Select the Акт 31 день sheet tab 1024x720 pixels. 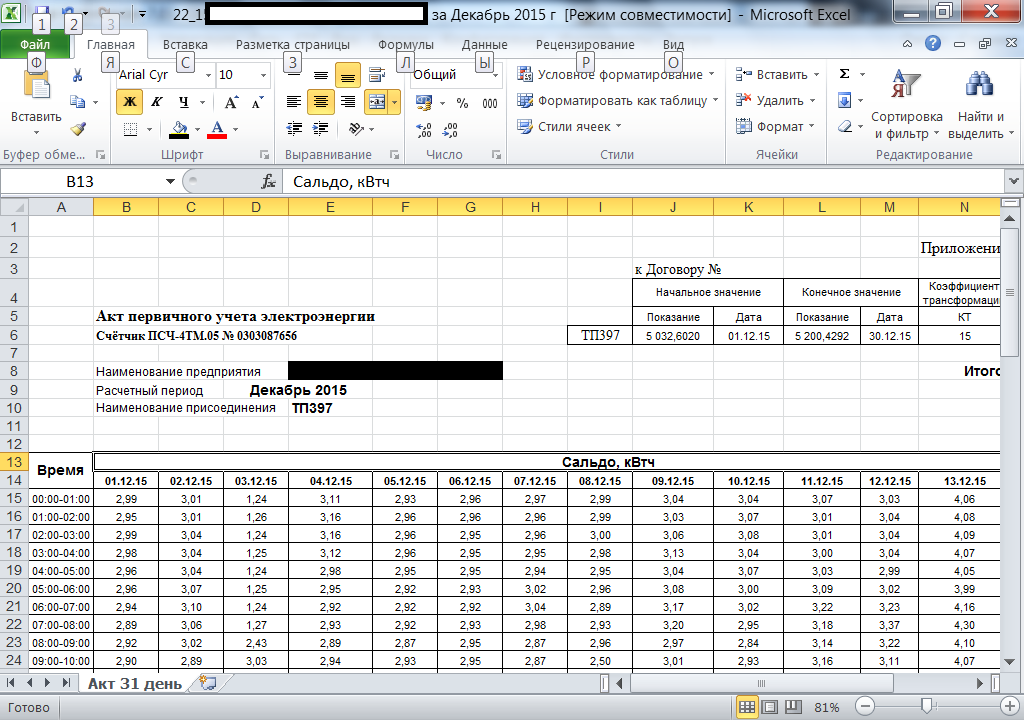pos(134,683)
